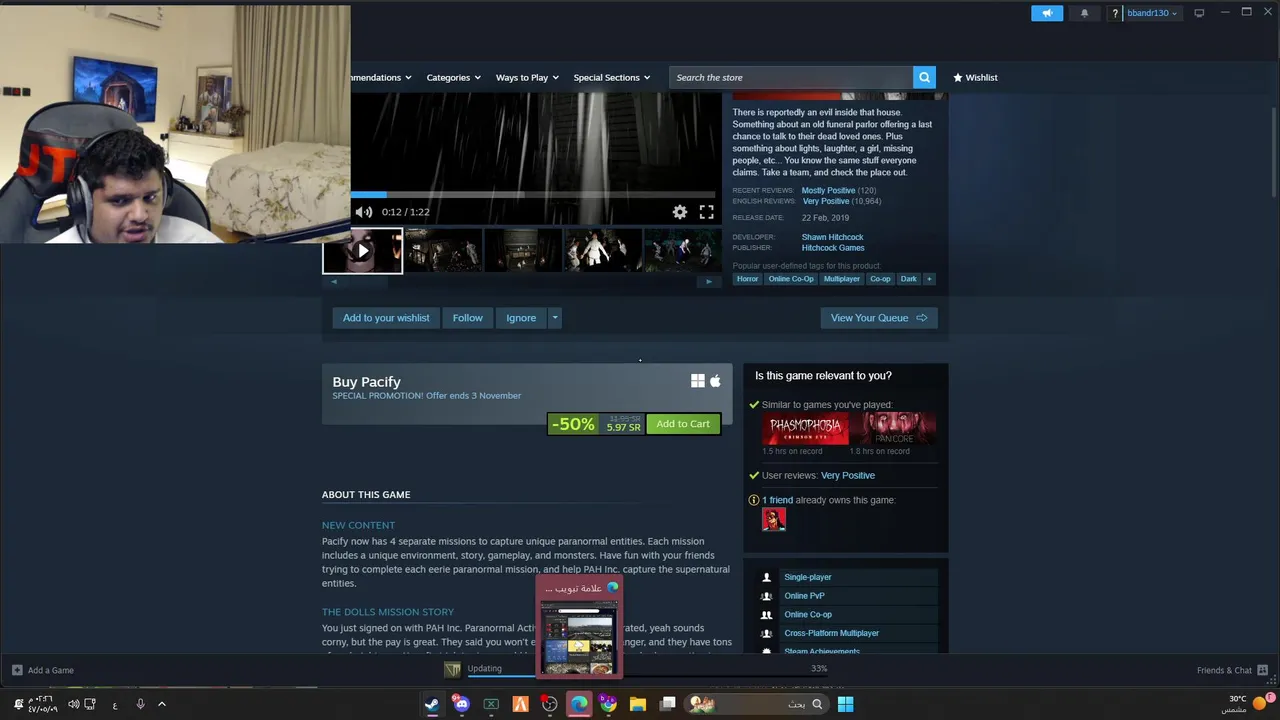Open the Online PvP feature link
The height and width of the screenshot is (720, 1280).
tap(804, 596)
